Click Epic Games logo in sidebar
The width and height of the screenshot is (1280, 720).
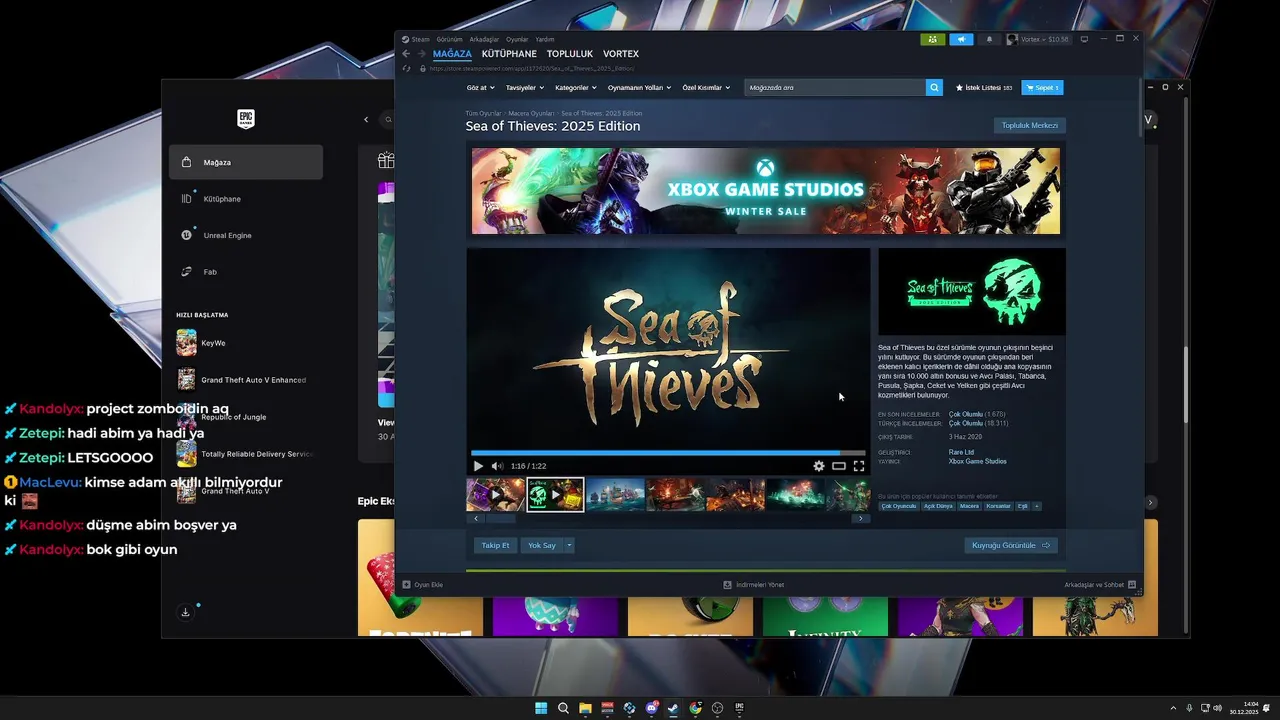[246, 119]
